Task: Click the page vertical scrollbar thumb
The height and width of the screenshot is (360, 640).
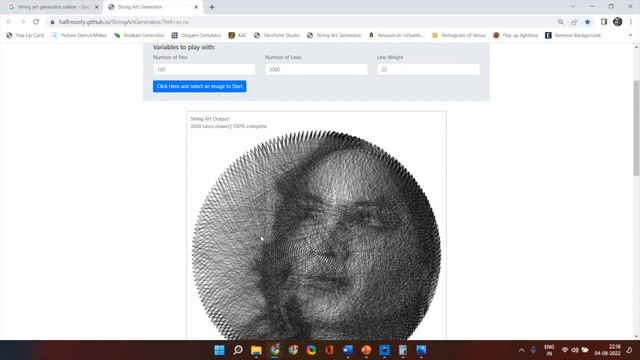Action: tap(636, 128)
